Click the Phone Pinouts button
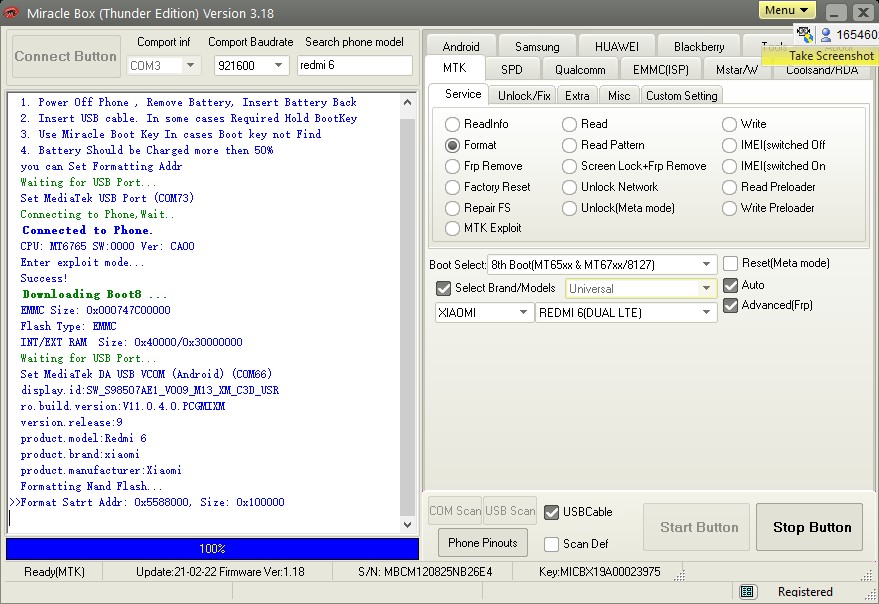879x604 pixels. tap(483, 542)
